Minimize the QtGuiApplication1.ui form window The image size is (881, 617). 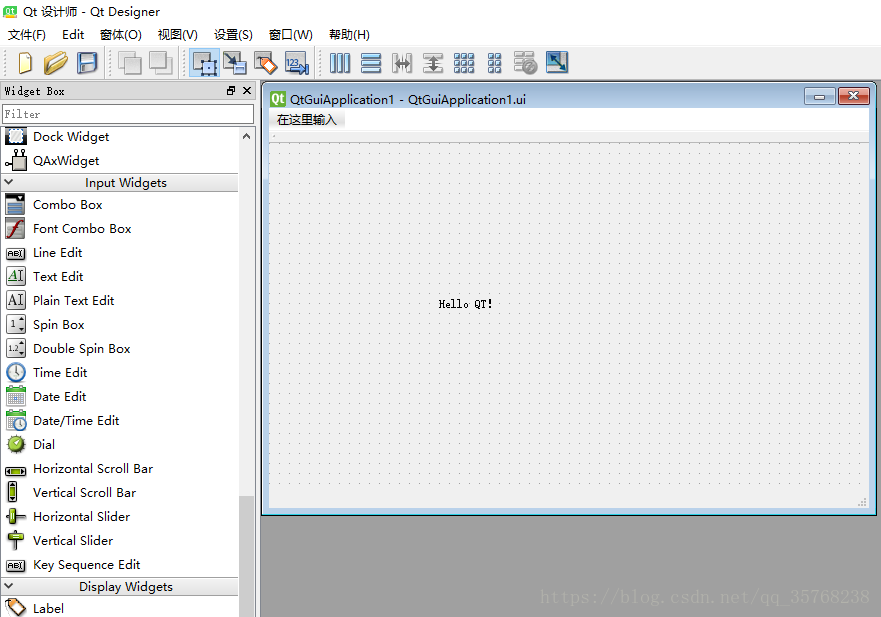pyautogui.click(x=819, y=97)
